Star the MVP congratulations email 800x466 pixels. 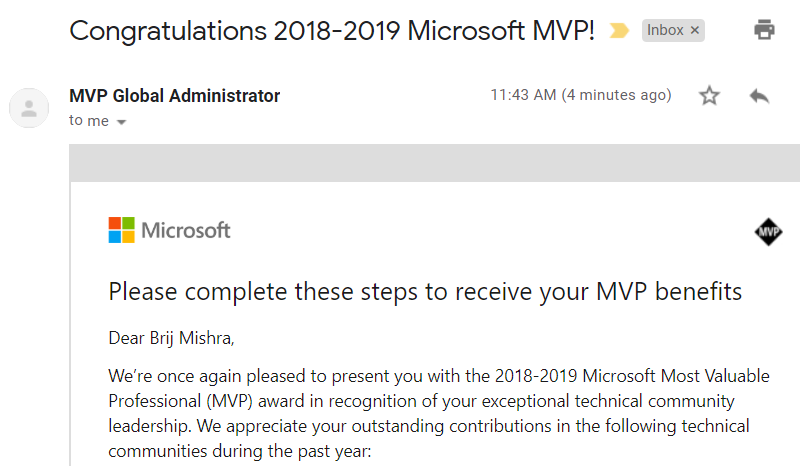click(x=709, y=96)
